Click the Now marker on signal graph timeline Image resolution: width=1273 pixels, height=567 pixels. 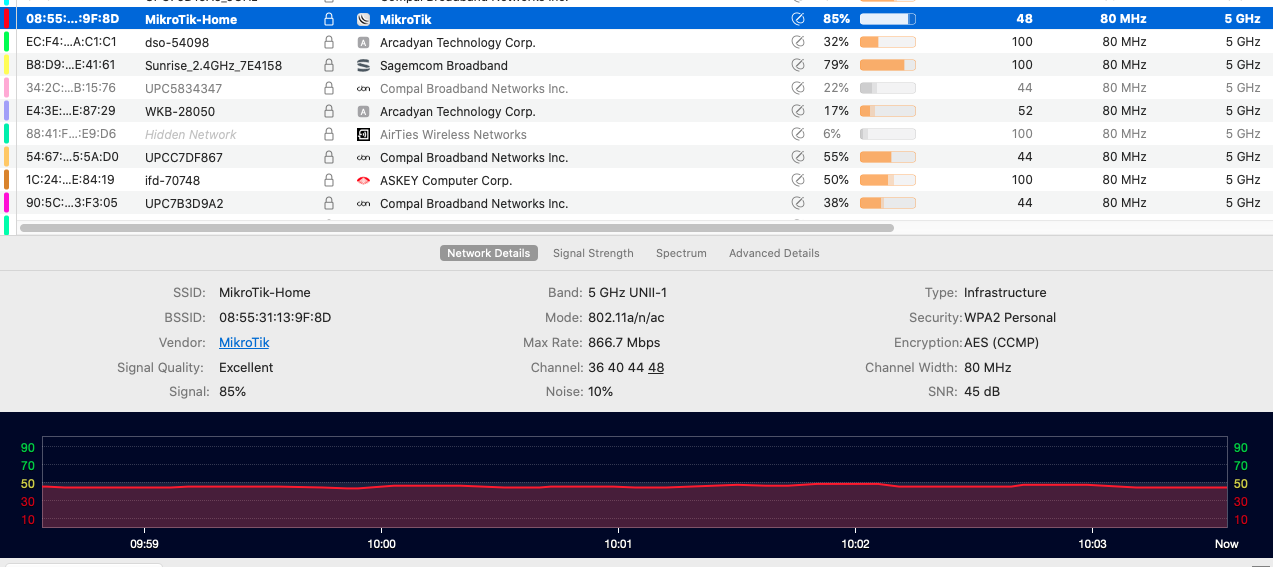click(1226, 544)
